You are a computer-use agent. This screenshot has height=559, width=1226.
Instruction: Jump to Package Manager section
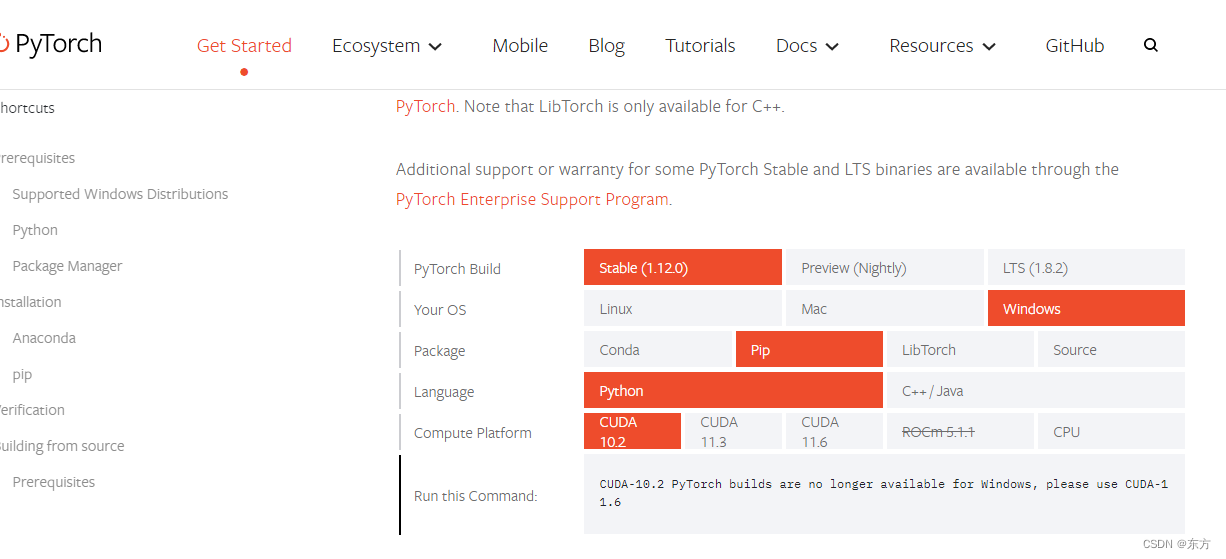[x=67, y=266]
